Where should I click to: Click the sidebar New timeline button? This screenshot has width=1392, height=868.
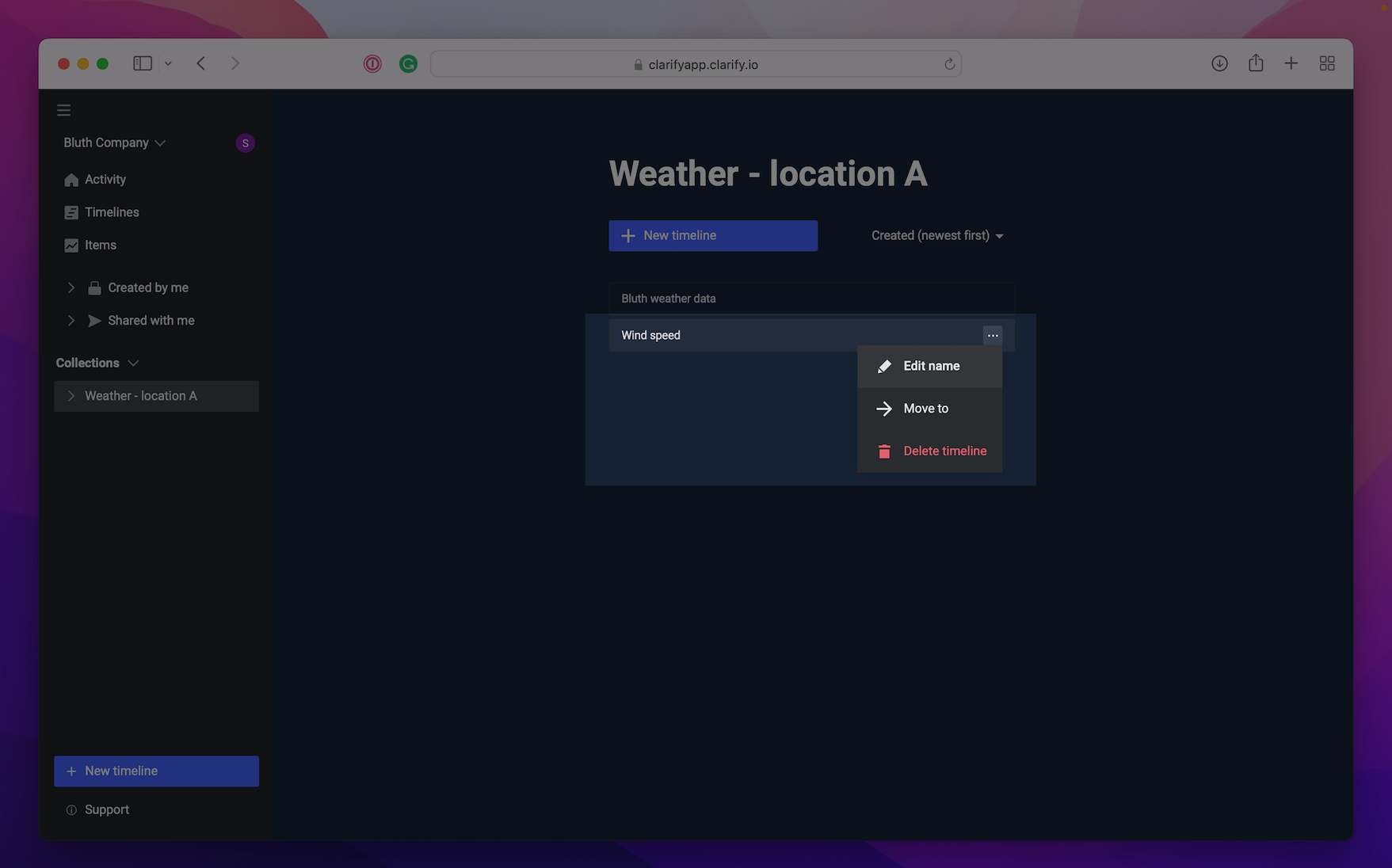click(x=156, y=771)
